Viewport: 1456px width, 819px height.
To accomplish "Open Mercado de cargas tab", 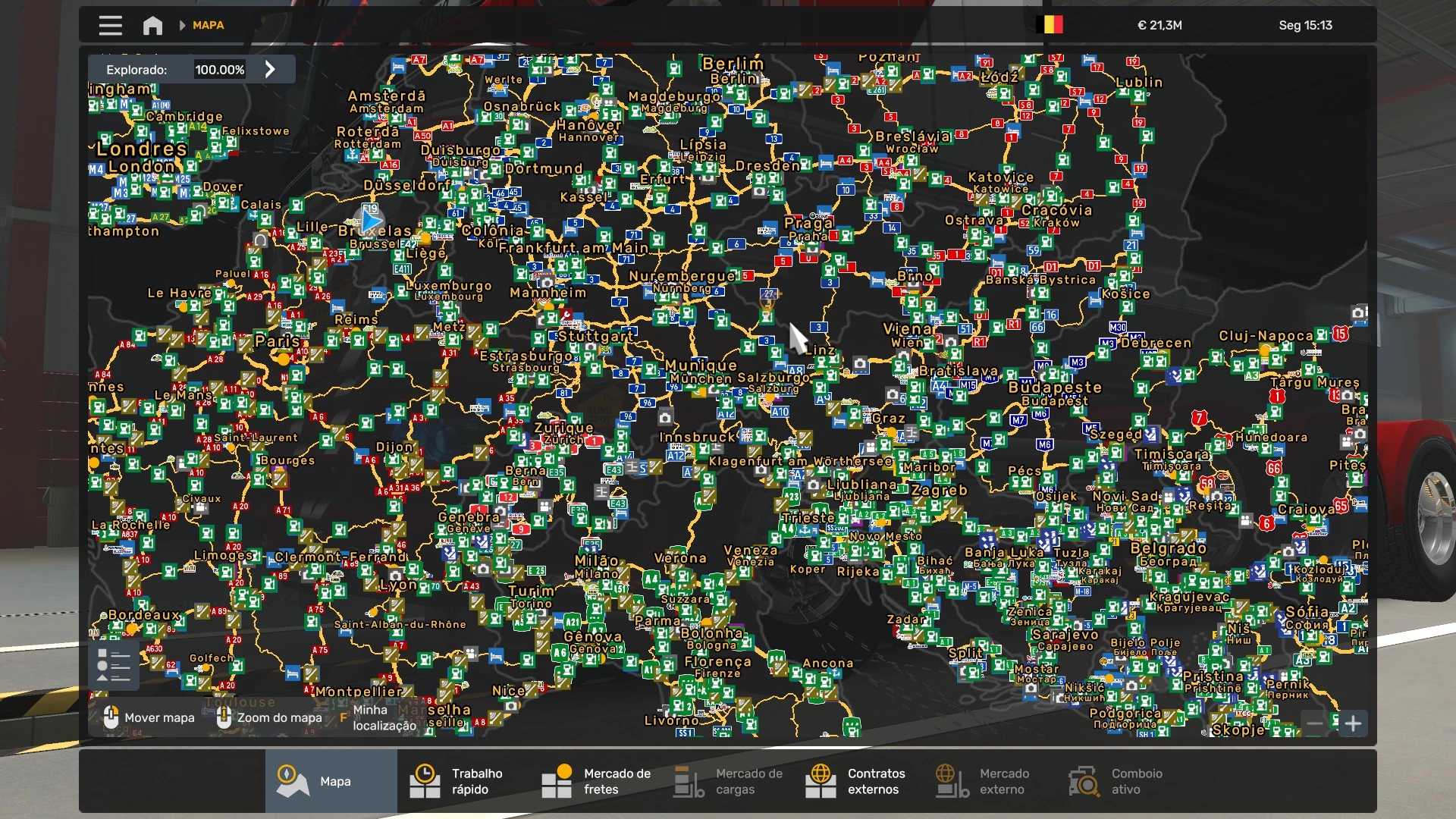I will tap(726, 781).
